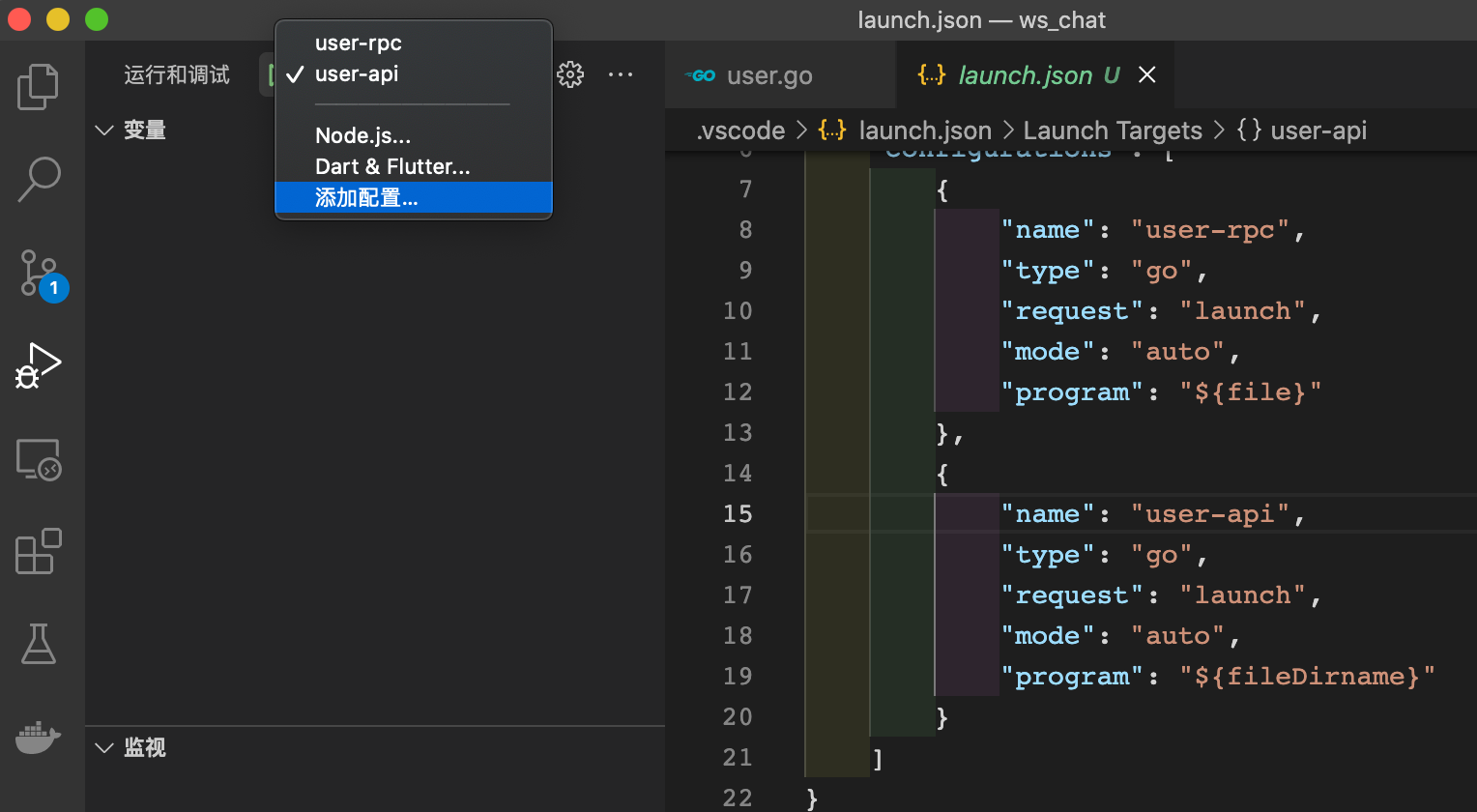The height and width of the screenshot is (812, 1477).
Task: Open Source Control view with badge 1
Action: pyautogui.click(x=41, y=275)
